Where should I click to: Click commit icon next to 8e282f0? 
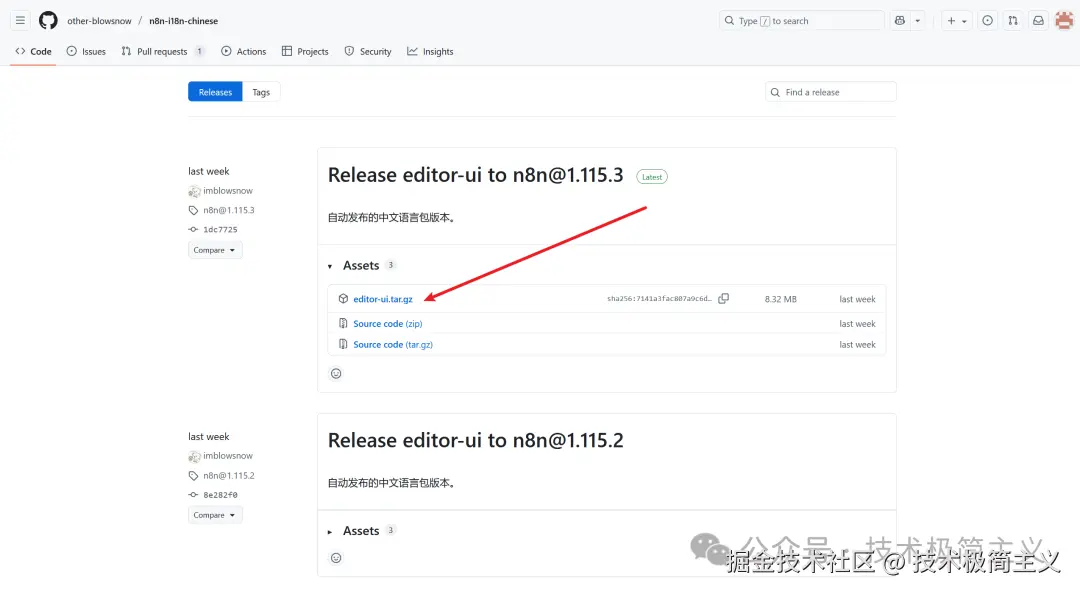click(x=194, y=495)
